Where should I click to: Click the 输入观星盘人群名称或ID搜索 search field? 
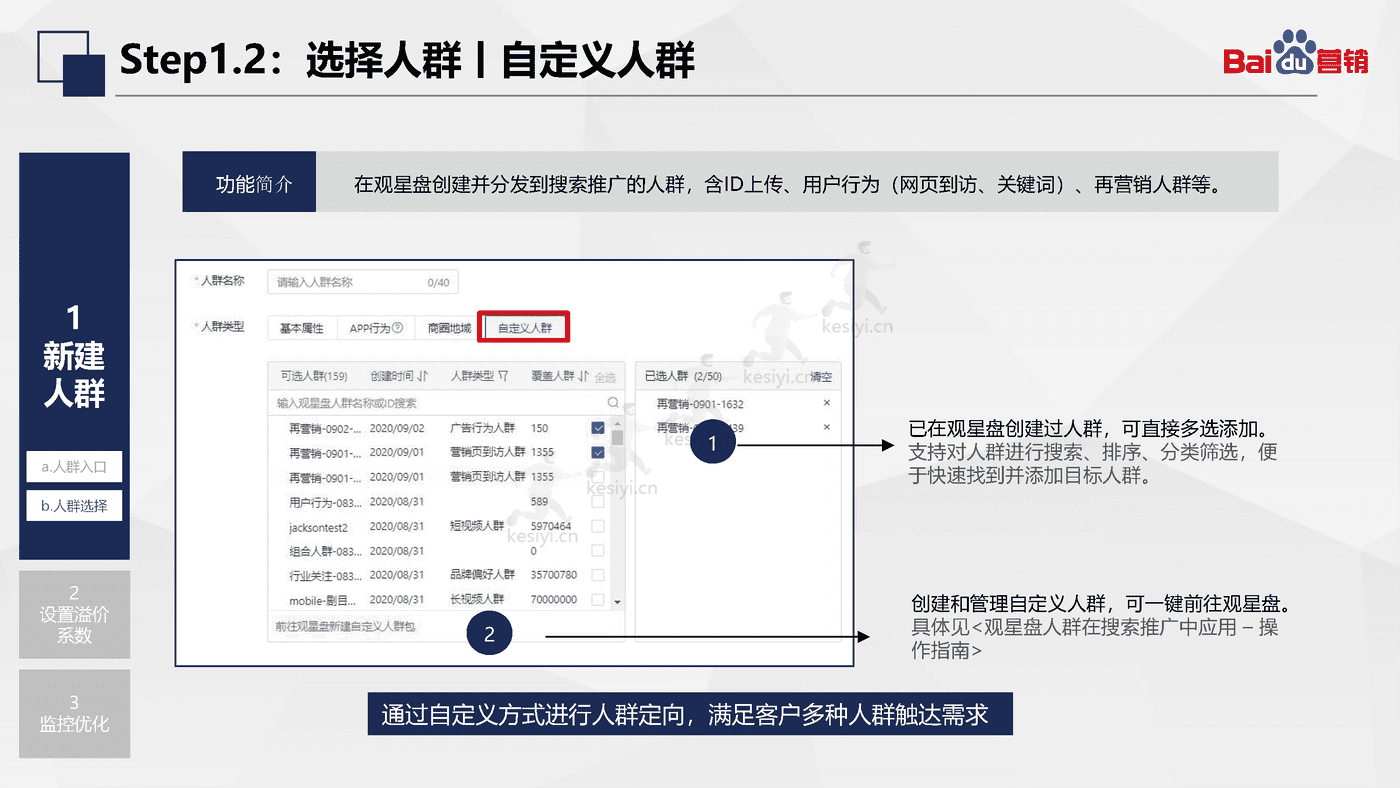(x=446, y=403)
